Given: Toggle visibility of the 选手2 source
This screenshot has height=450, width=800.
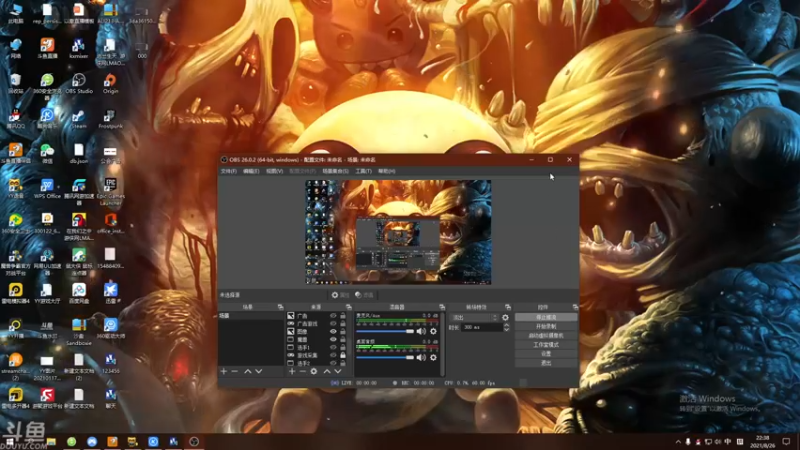Looking at the screenshot, I should tap(333, 363).
